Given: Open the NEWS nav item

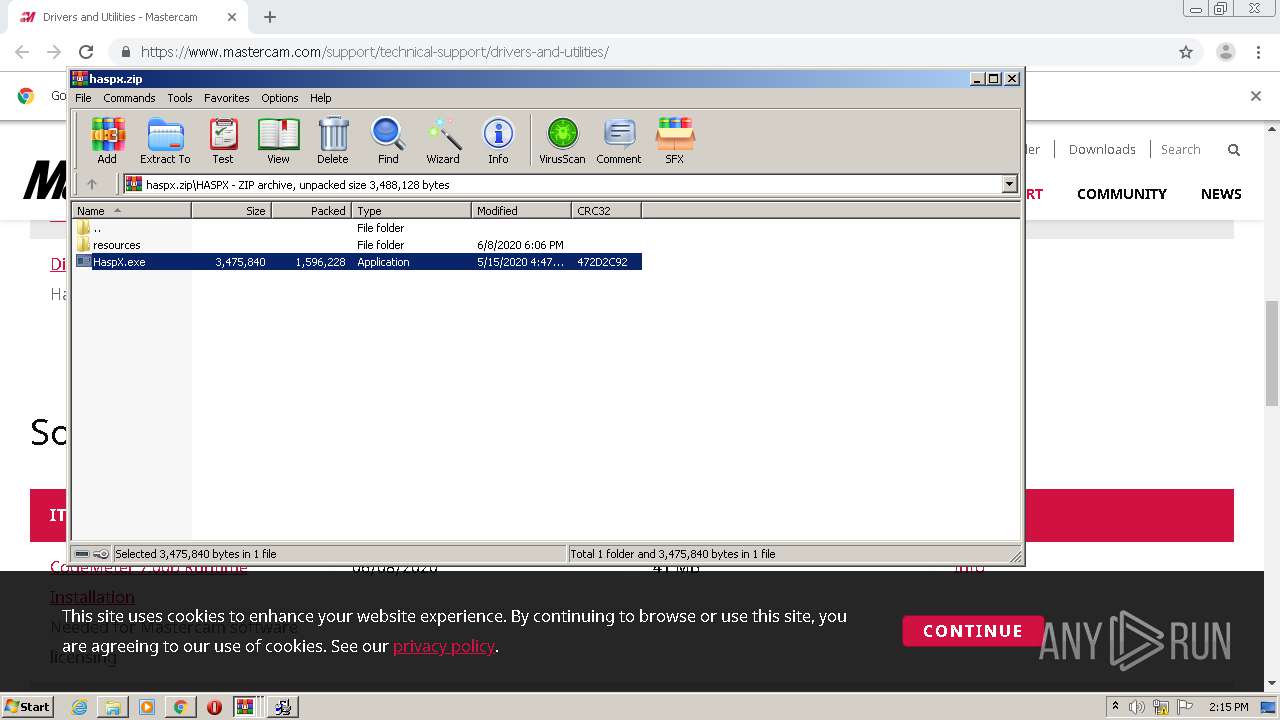Looking at the screenshot, I should (1221, 194).
